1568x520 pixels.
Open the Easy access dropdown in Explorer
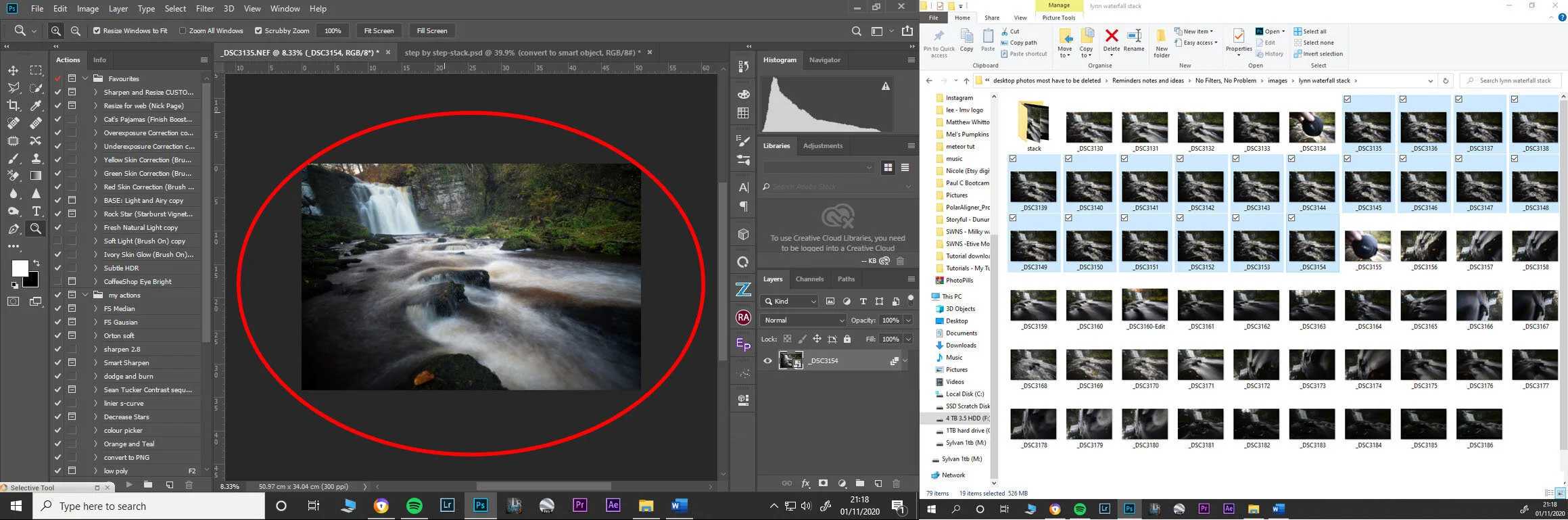tap(1195, 43)
